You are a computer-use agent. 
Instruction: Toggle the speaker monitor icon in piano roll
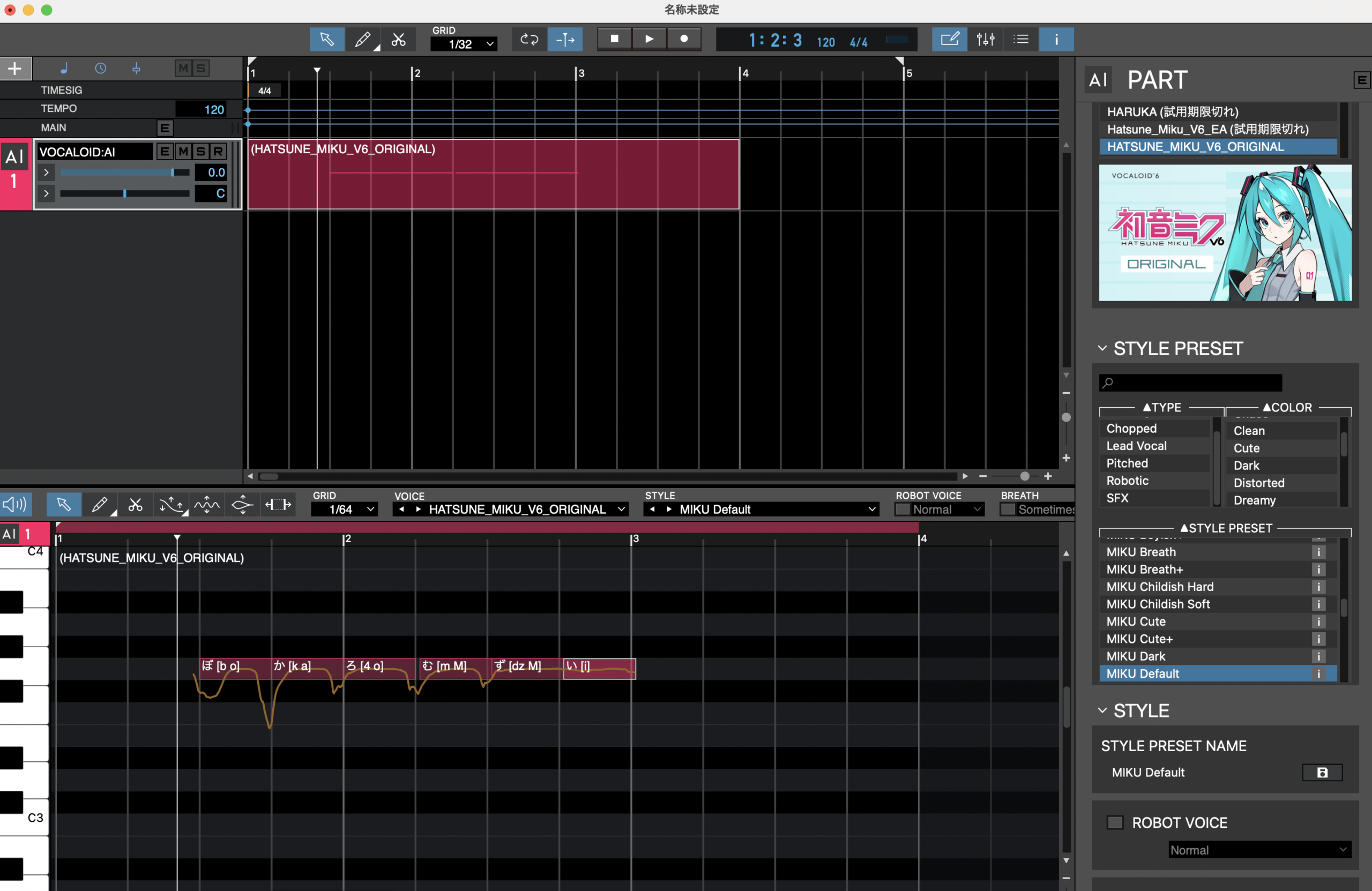pyautogui.click(x=14, y=505)
